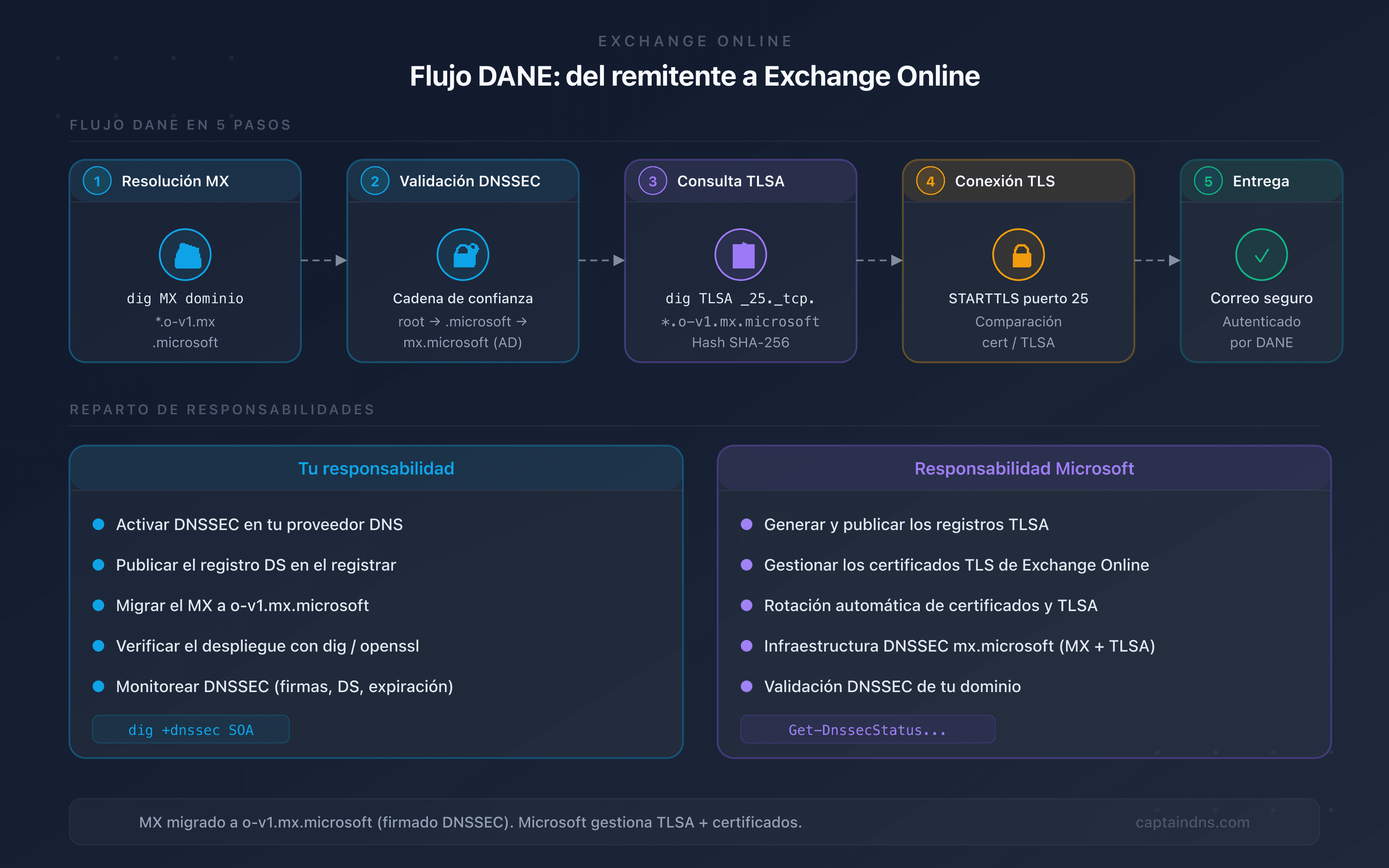
Task: Toggle the bullet beside Generar y publicar registros TLSA
Action: 747,524
